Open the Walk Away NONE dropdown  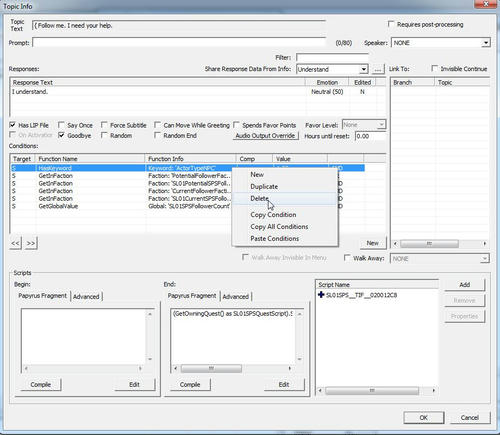coord(485,259)
